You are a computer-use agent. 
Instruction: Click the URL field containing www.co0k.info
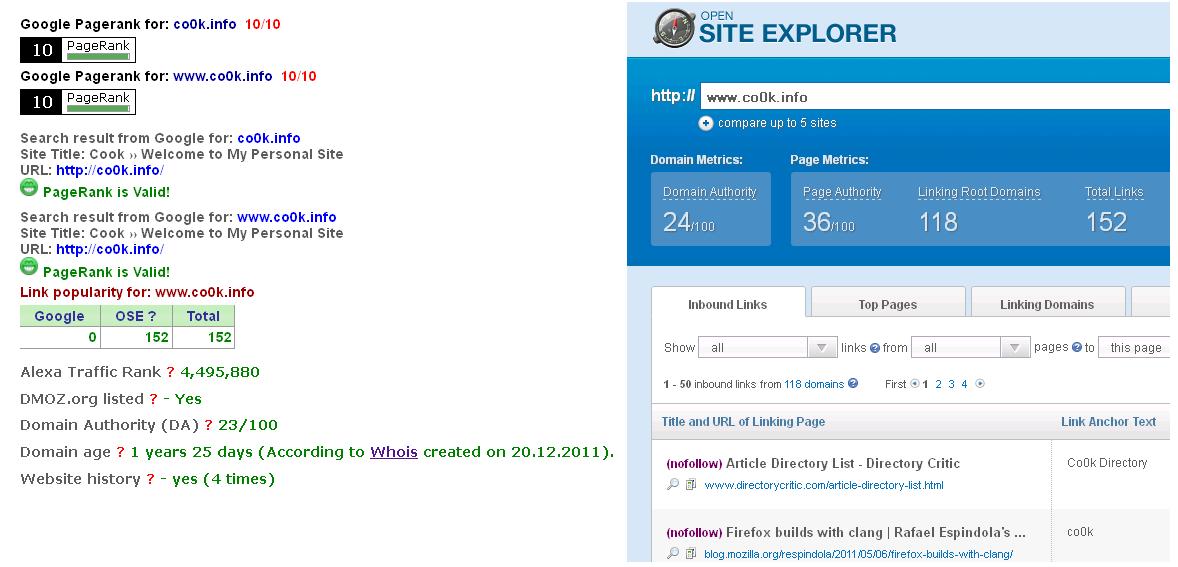(935, 97)
